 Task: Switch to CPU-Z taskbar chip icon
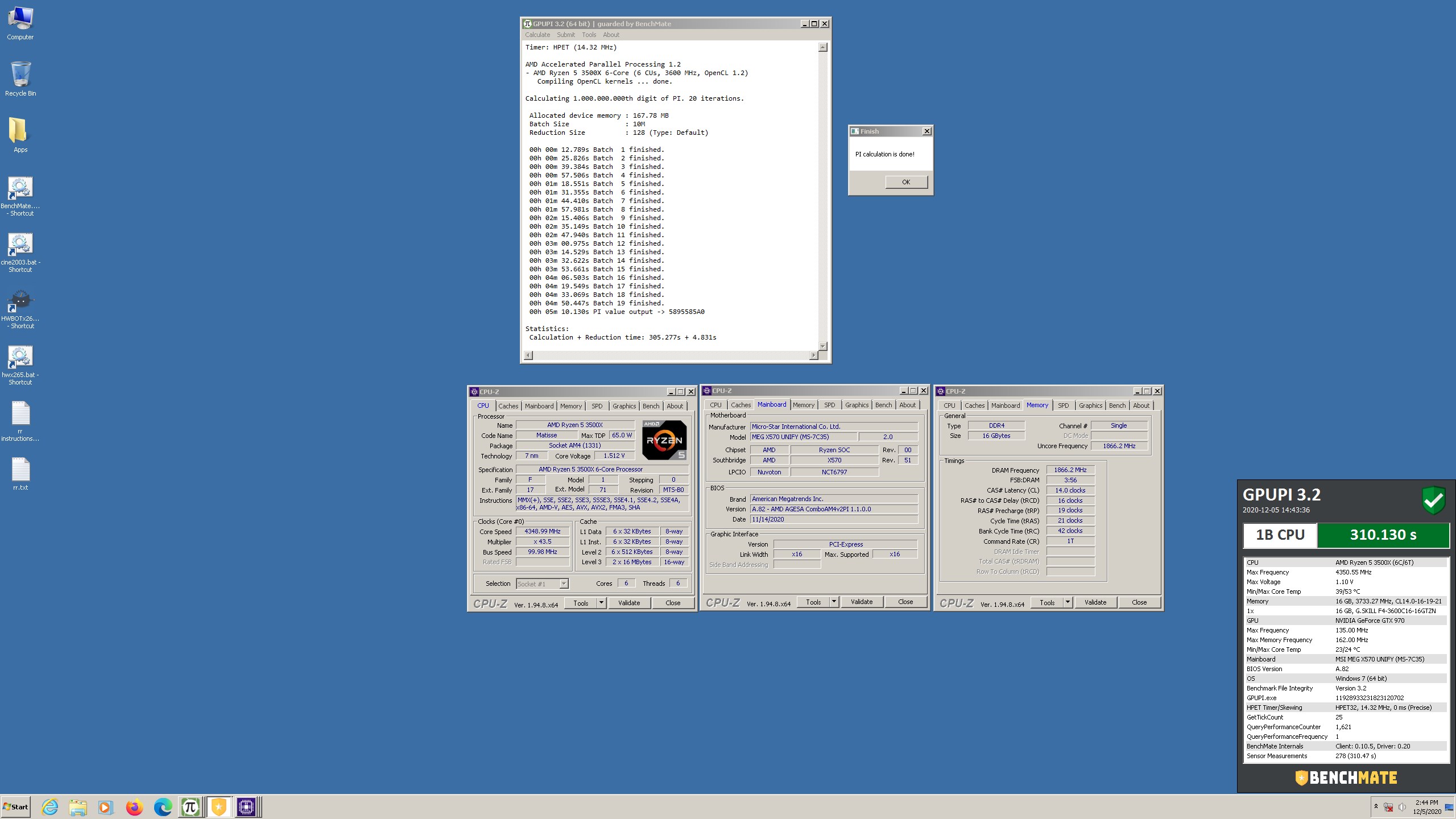coord(247,806)
